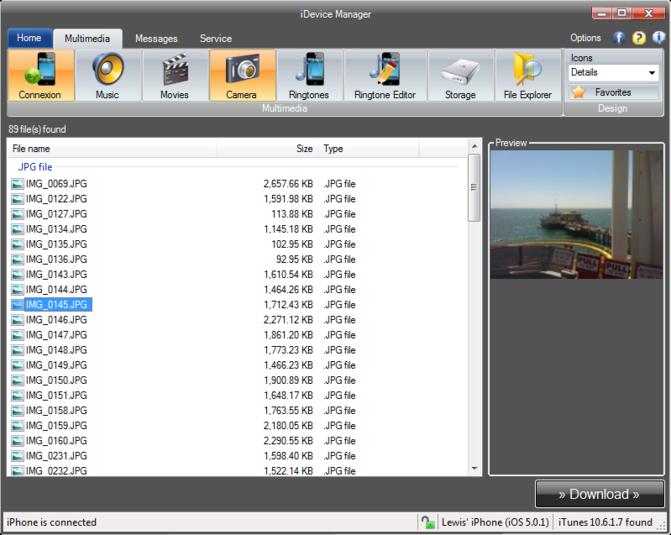Viewport: 671px width, 535px height.
Task: Click file icon of IMG_0127.JPG
Action: tap(18, 214)
